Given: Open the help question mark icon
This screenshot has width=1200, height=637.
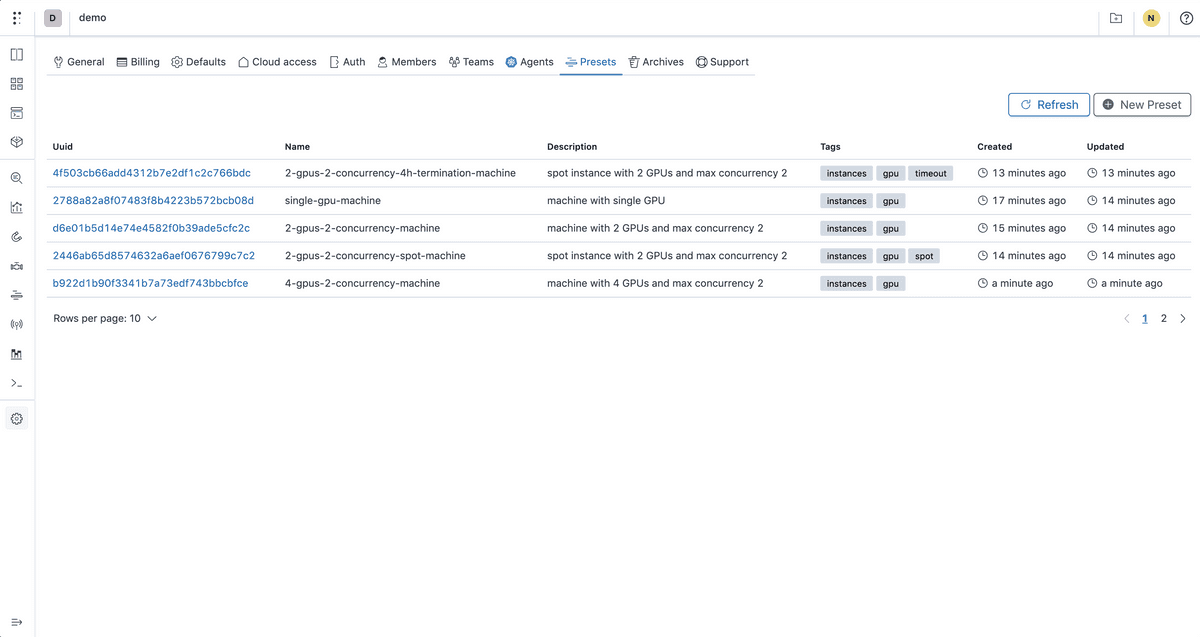Looking at the screenshot, I should (x=1186, y=18).
